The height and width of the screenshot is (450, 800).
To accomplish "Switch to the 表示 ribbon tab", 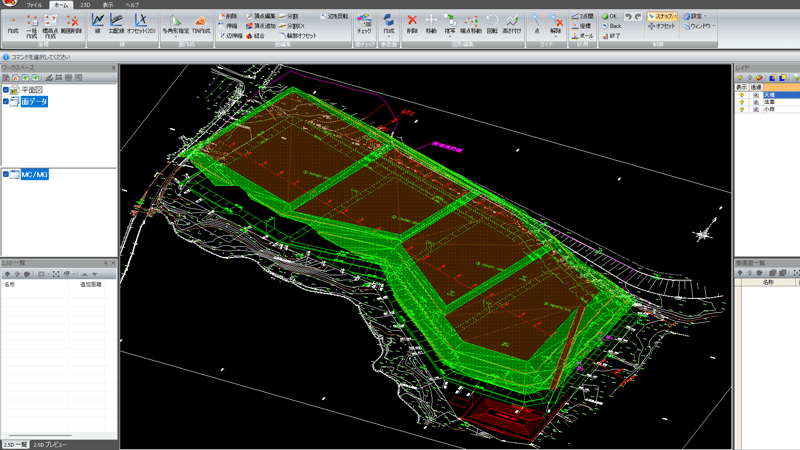I will click(x=108, y=5).
